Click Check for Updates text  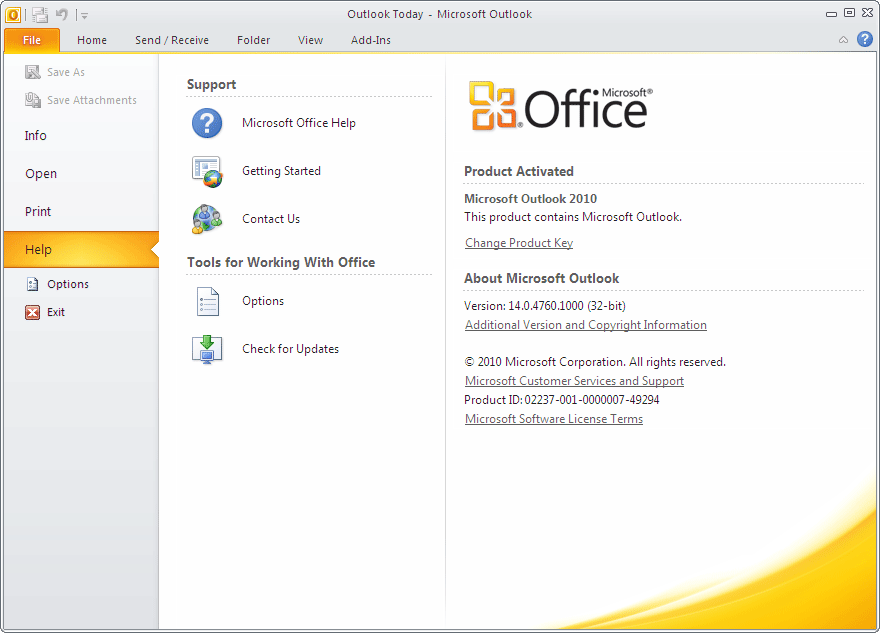(x=290, y=349)
